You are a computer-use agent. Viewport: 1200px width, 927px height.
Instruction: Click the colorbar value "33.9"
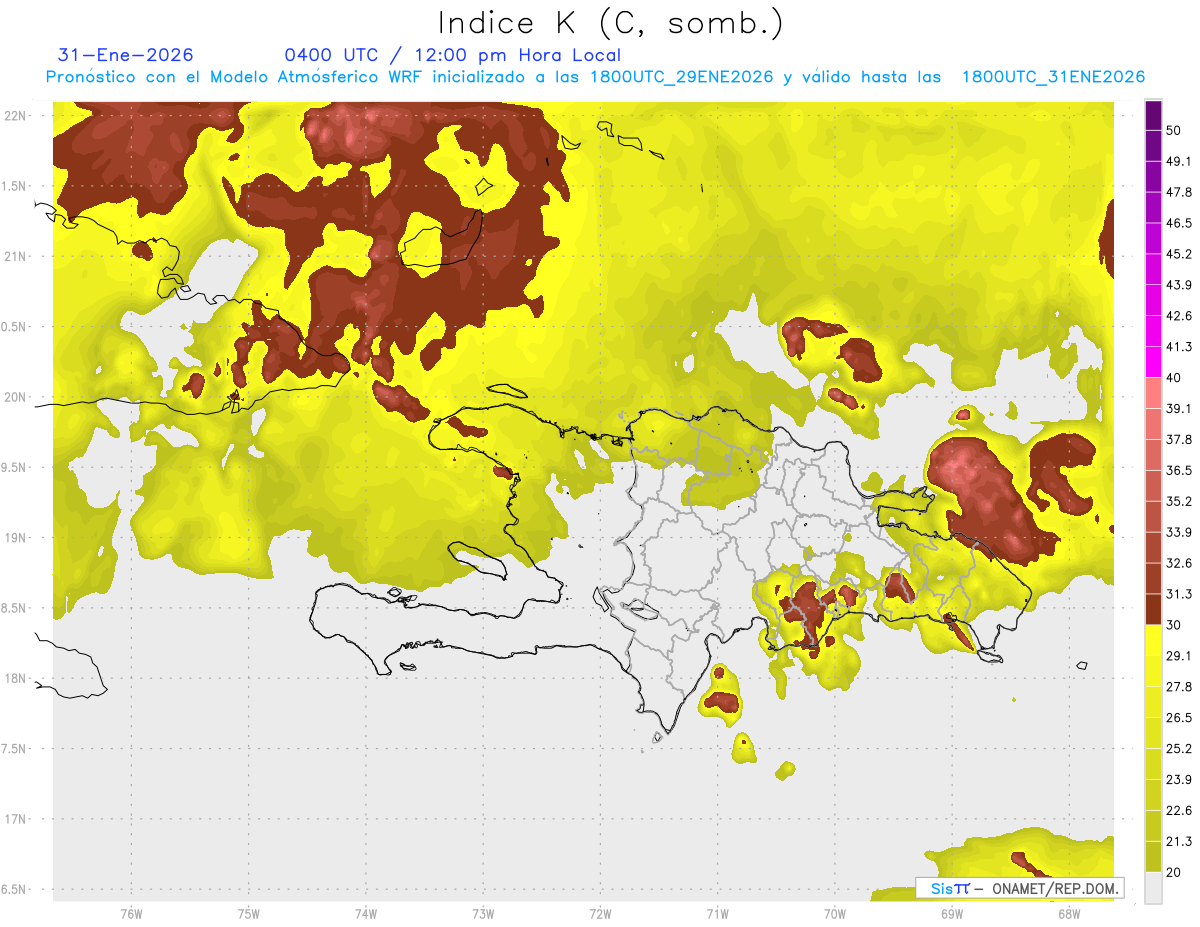pyautogui.click(x=1179, y=532)
